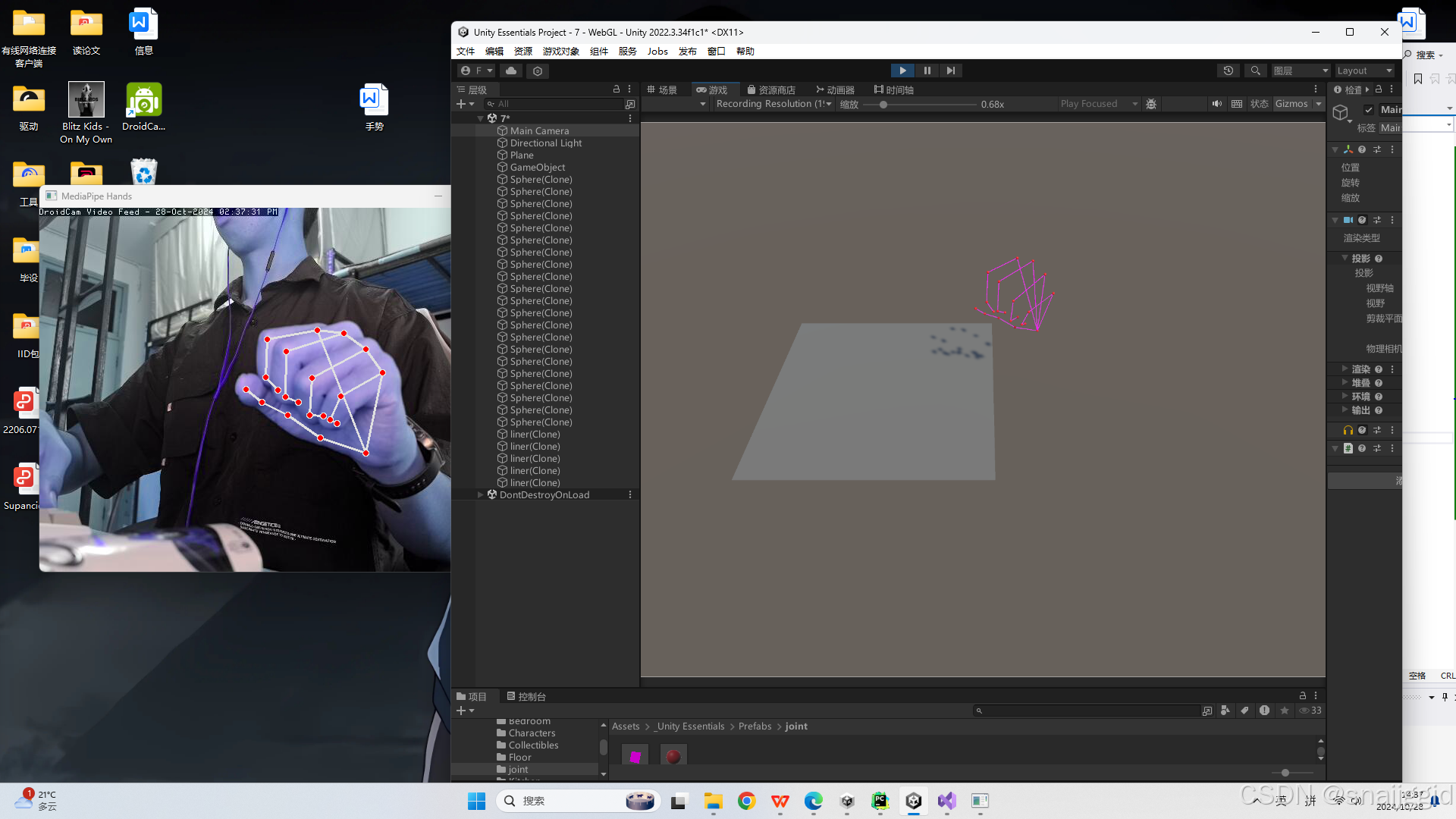
Task: Toggle the Hierarchy panel lock icon
Action: click(x=616, y=89)
